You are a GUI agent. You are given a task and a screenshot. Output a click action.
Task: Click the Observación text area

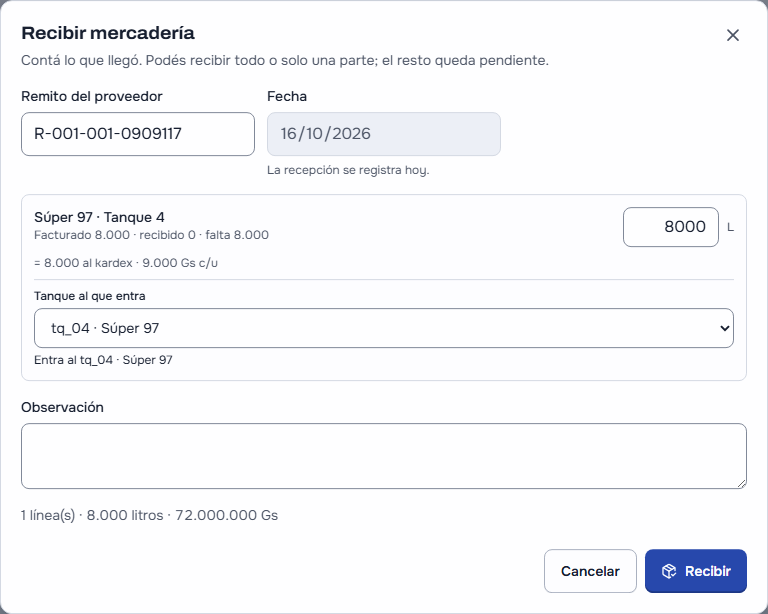[x=384, y=456]
